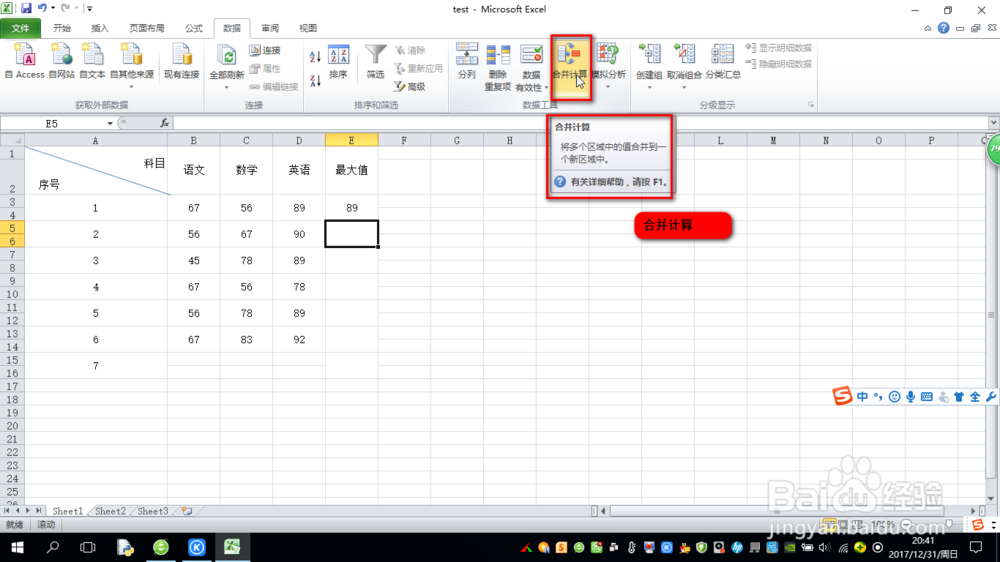Save the workbook from quick access toolbar
The height and width of the screenshot is (562, 1000).
[x=26, y=8]
